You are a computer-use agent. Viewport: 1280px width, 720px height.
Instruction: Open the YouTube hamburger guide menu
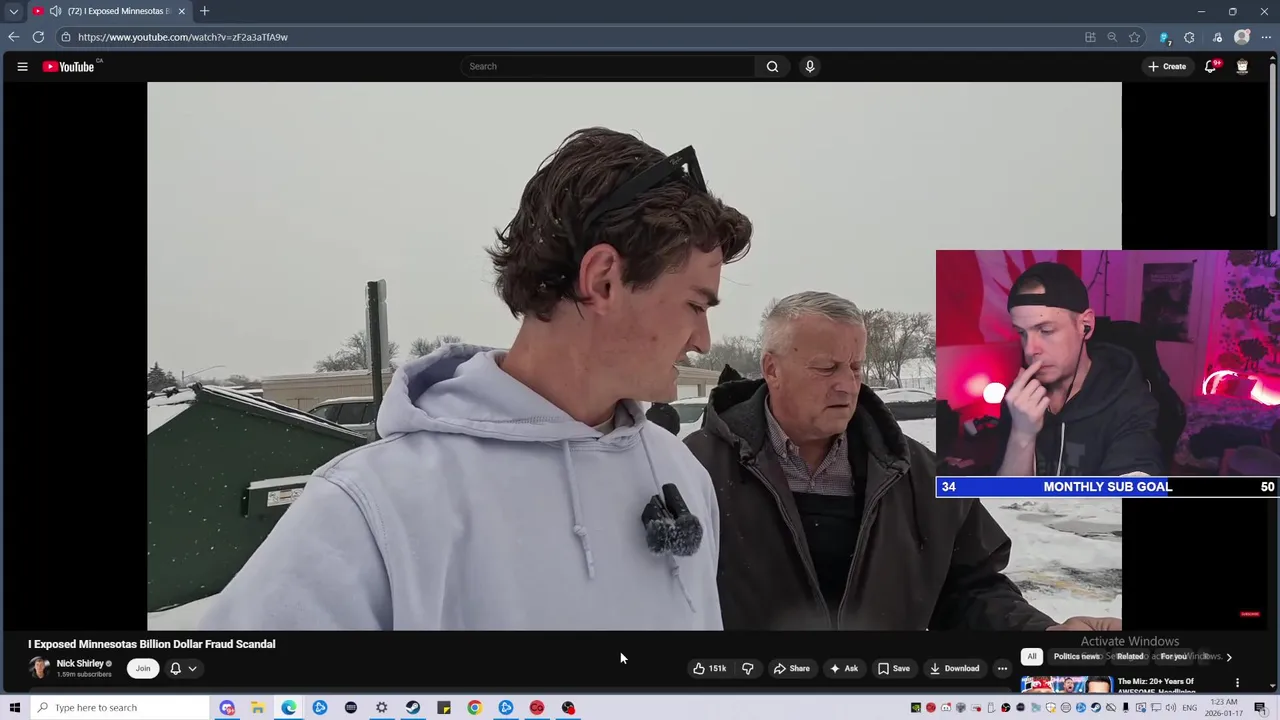pyautogui.click(x=22, y=67)
